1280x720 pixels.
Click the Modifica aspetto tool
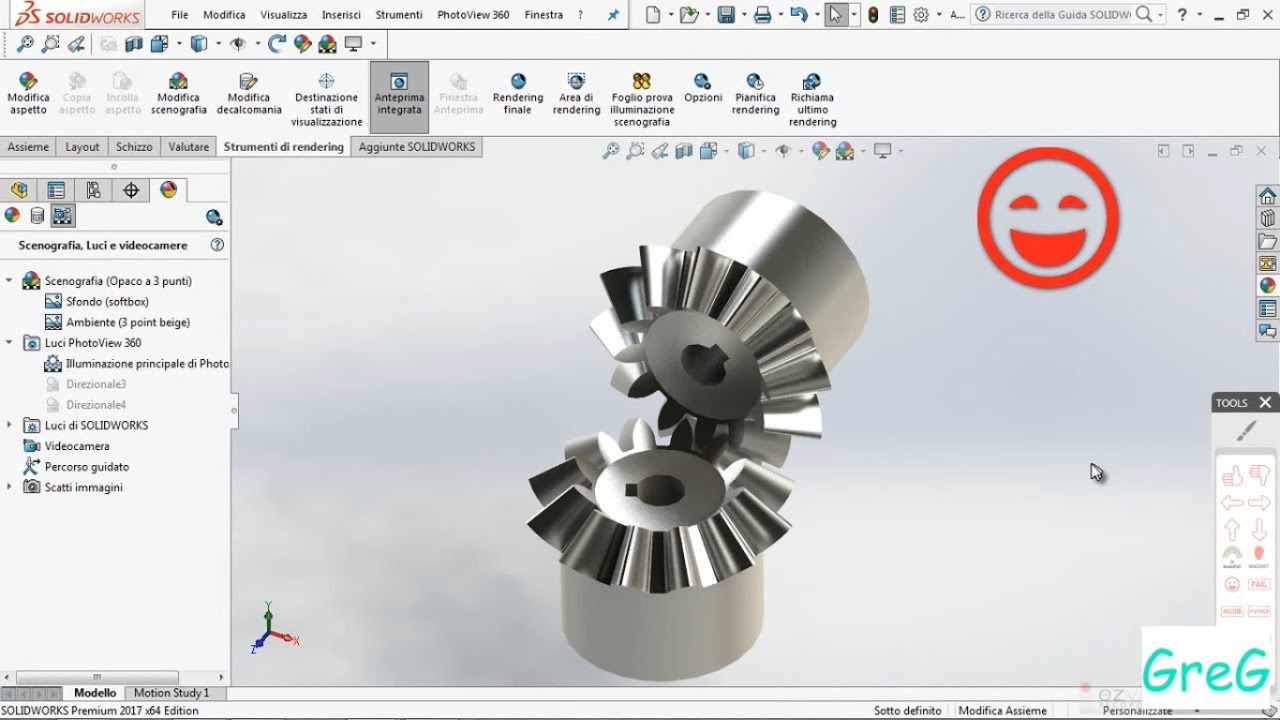coord(28,94)
